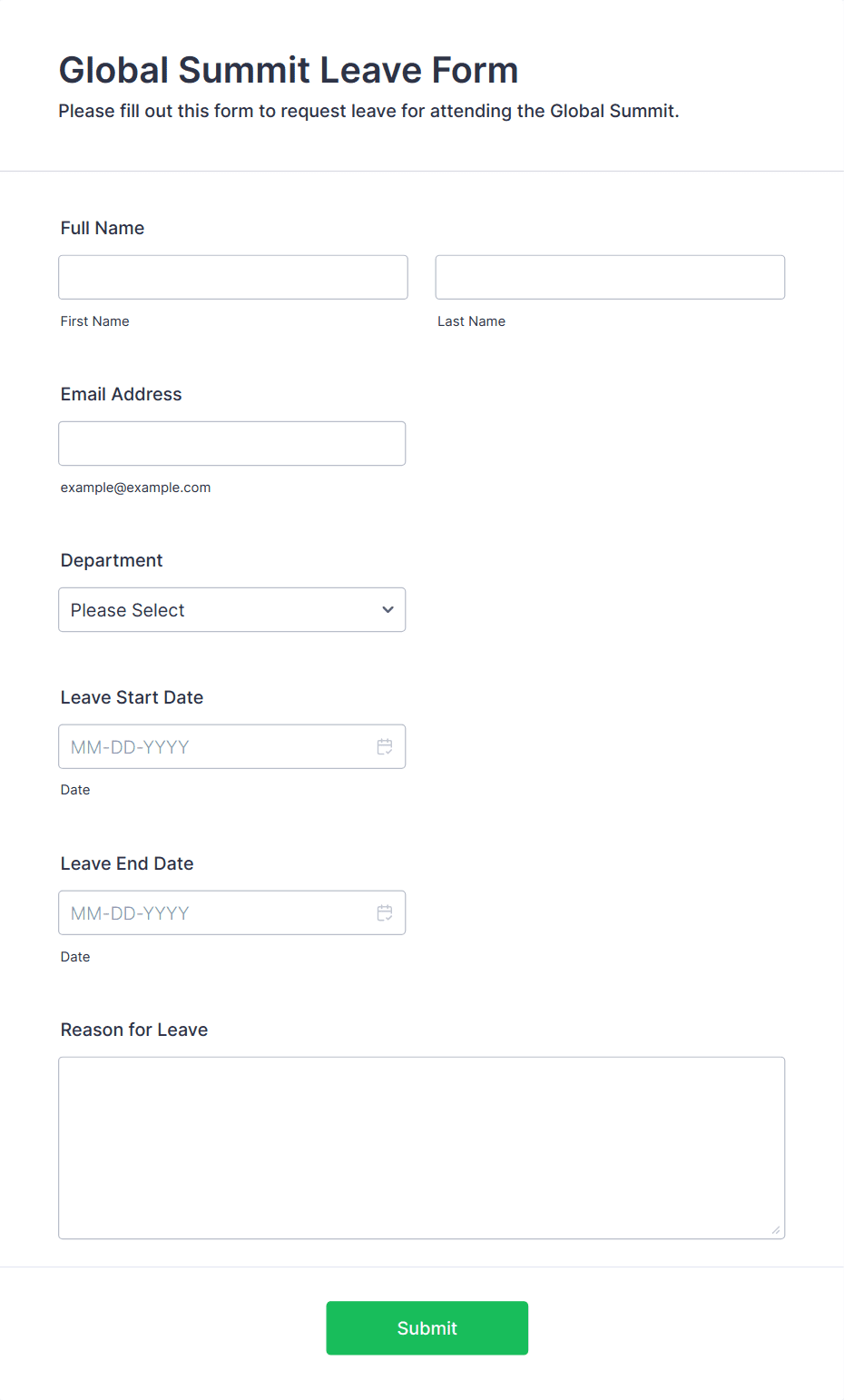Click the Leave Start Date label
The height and width of the screenshot is (1400, 844).
[x=132, y=697]
